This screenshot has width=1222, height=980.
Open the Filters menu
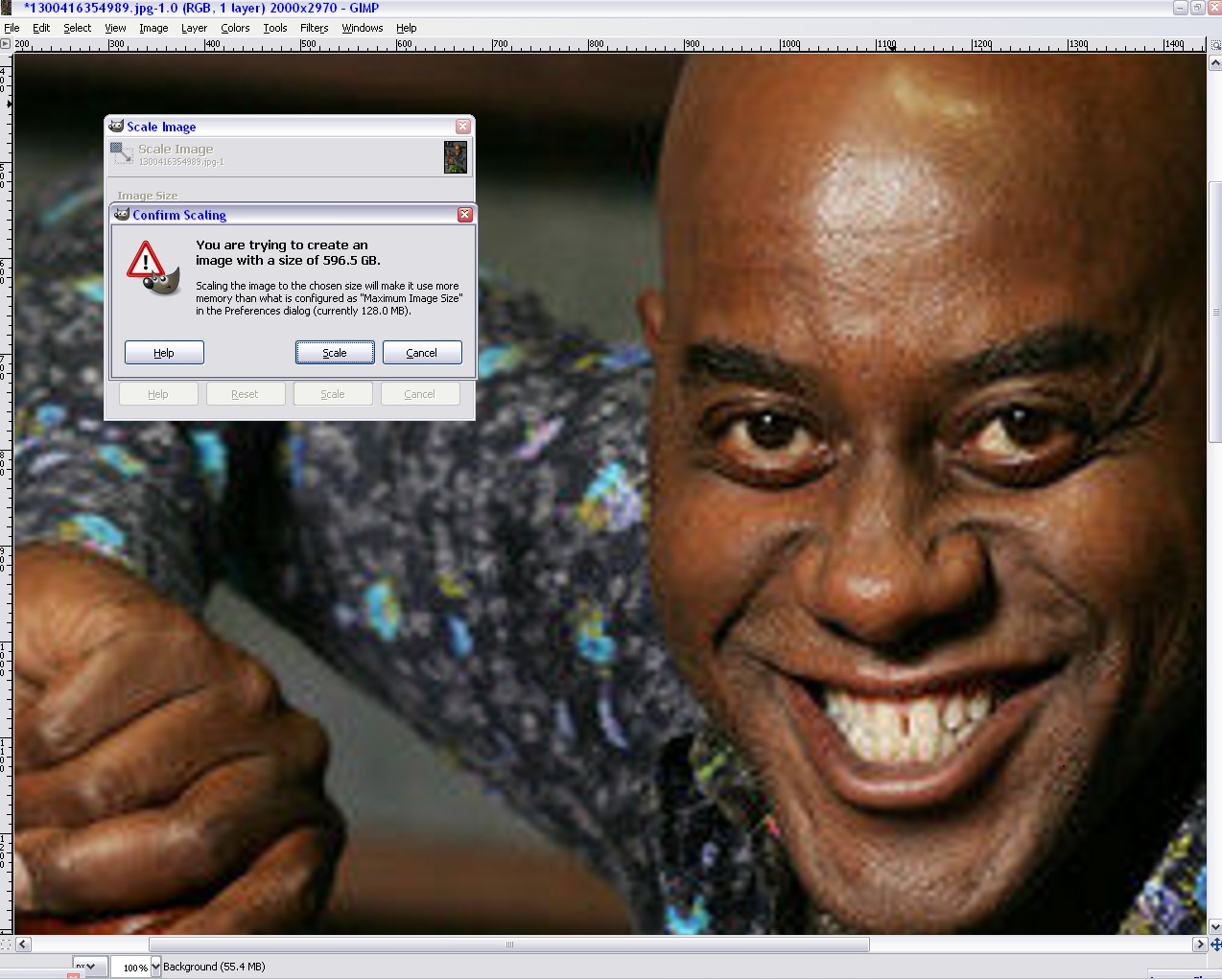(x=314, y=28)
